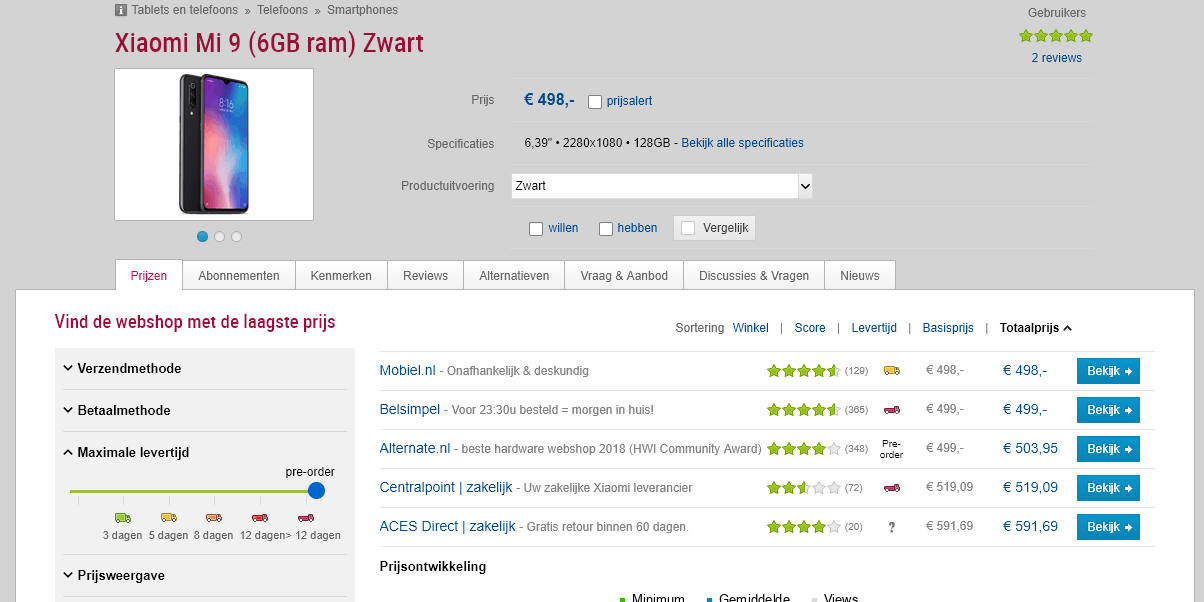Click the yellow delivery truck icon for Mobiel.nl
1204x602 pixels.
[x=891, y=370]
